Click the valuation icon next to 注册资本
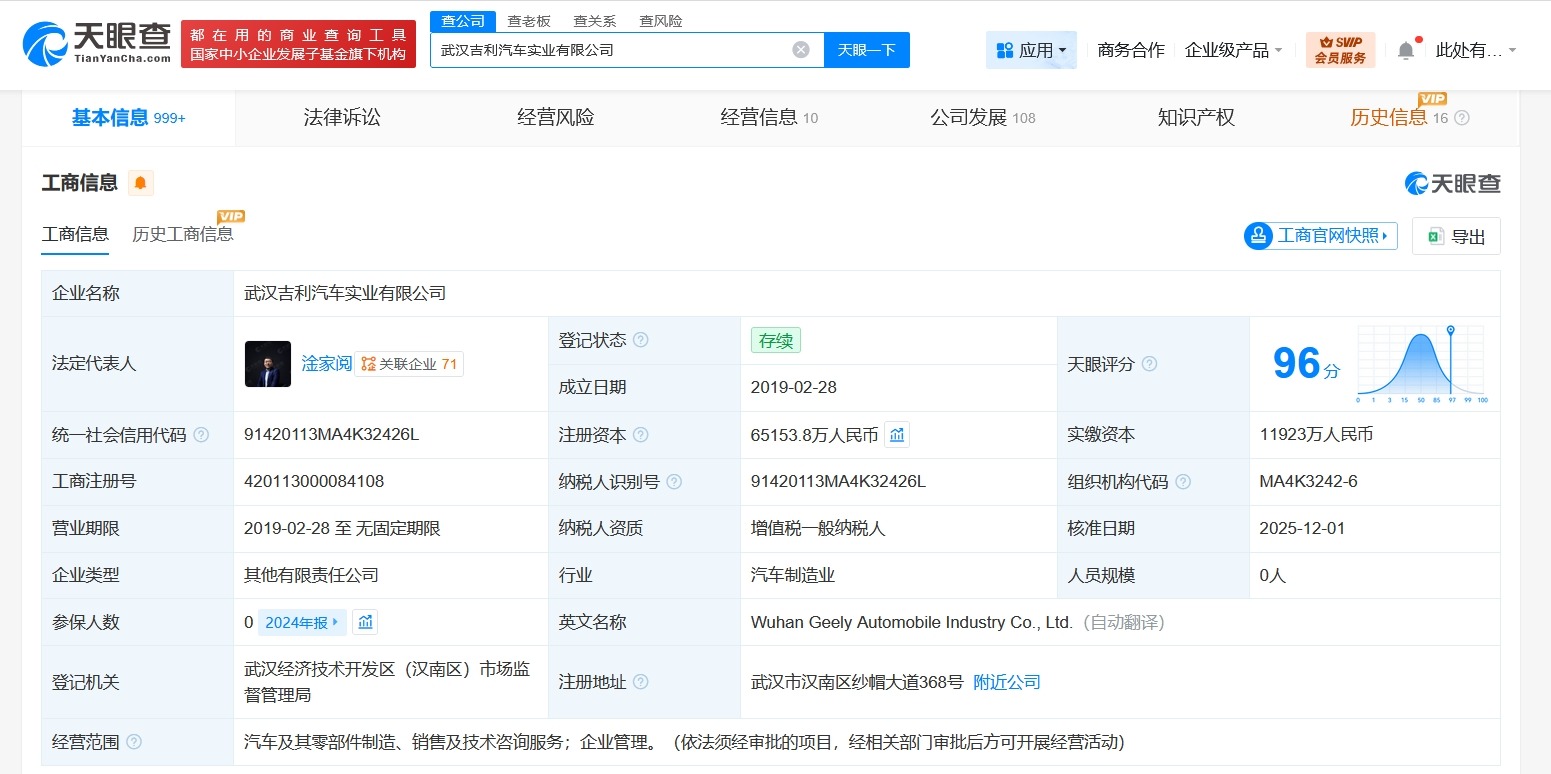 pyautogui.click(x=897, y=434)
